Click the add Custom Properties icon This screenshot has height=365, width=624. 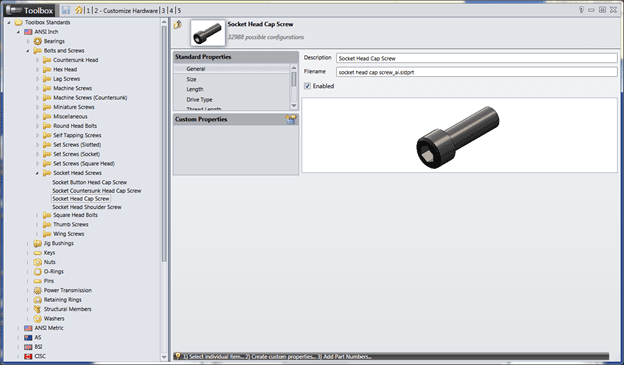pos(291,119)
